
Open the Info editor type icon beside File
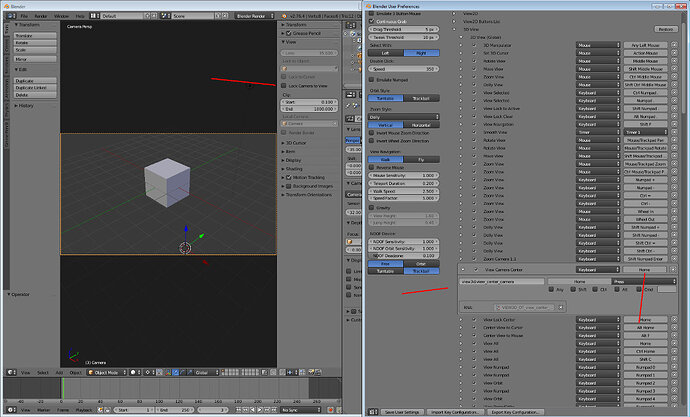11,16
